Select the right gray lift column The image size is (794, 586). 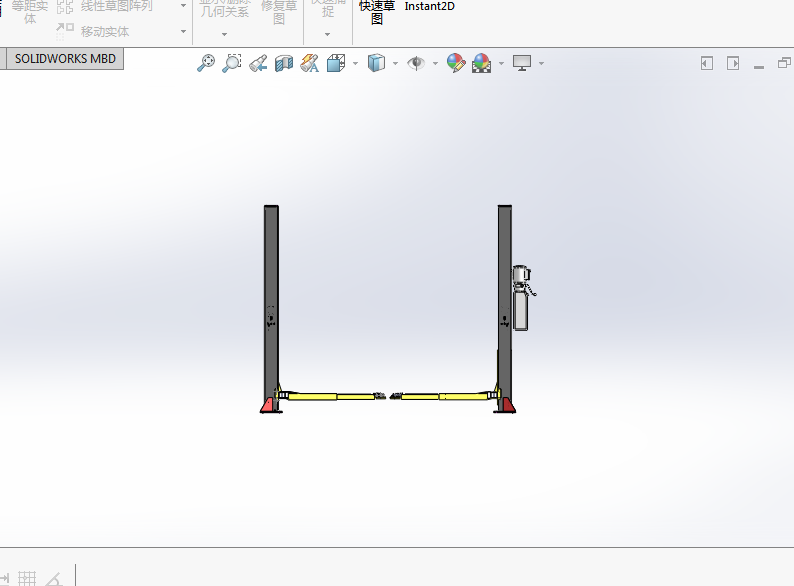[x=505, y=302]
